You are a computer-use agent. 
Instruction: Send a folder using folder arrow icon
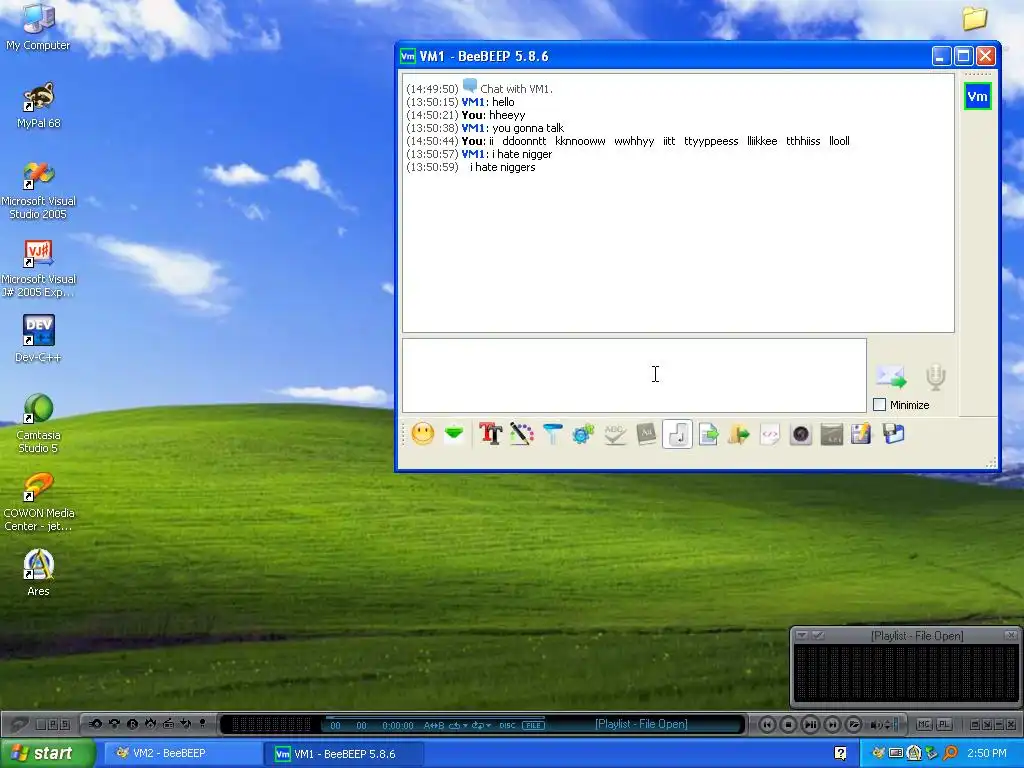pyautogui.click(x=739, y=434)
